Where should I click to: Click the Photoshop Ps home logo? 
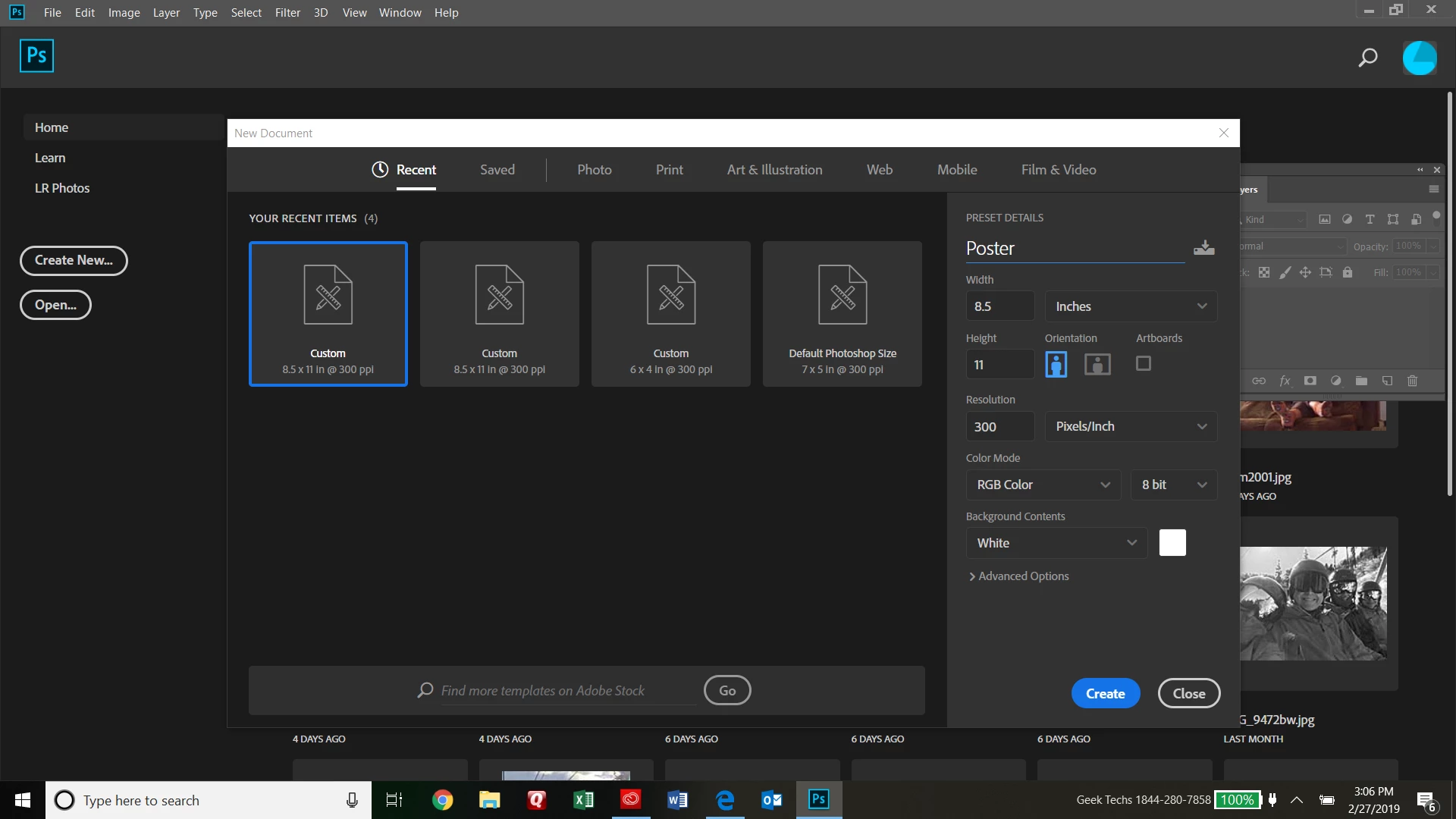(36, 55)
